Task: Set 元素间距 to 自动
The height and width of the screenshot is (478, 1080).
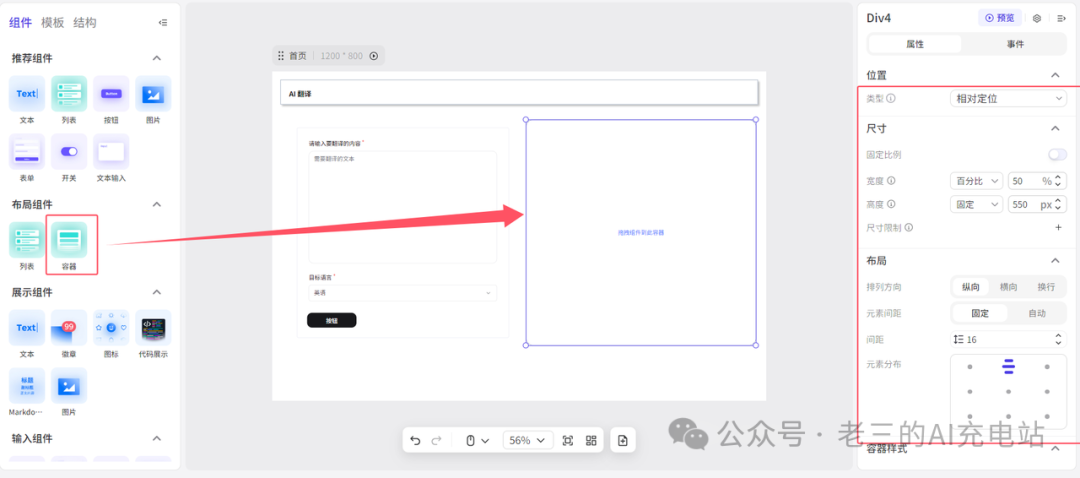Action: tap(1037, 313)
